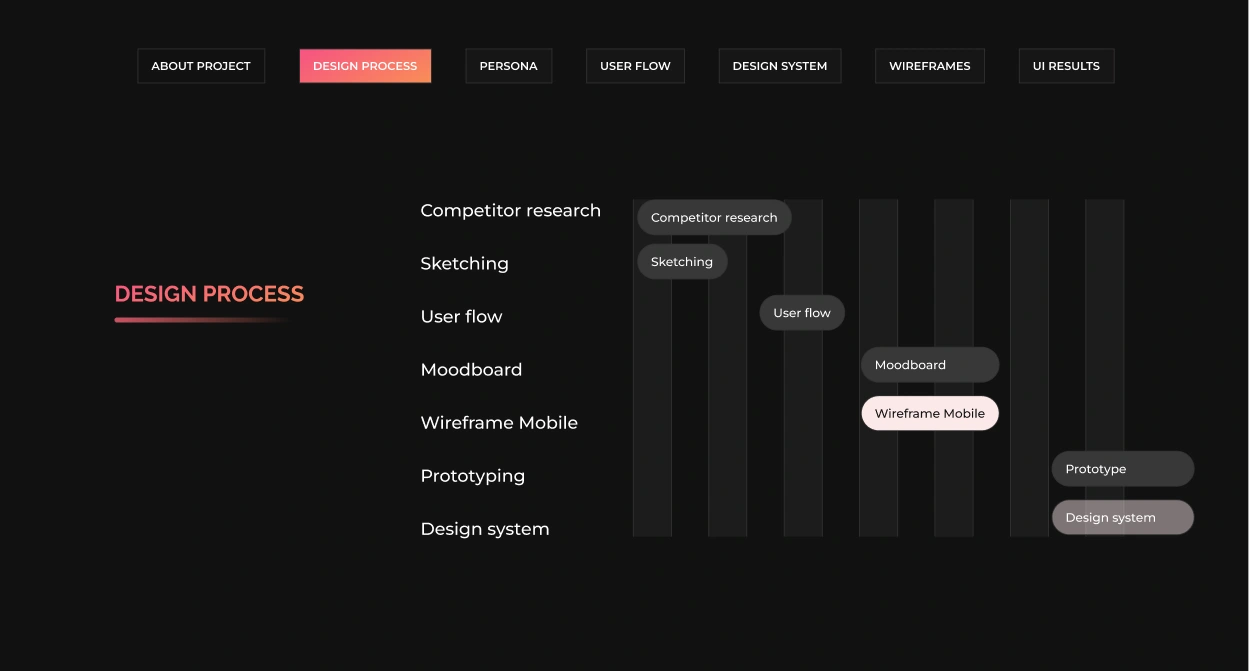
Task: Click the Moodboard row label
Action: (471, 370)
